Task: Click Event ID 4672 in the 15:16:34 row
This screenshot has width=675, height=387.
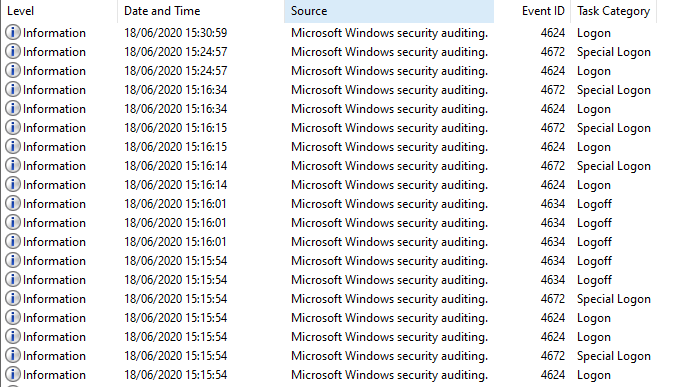Action: pos(553,90)
